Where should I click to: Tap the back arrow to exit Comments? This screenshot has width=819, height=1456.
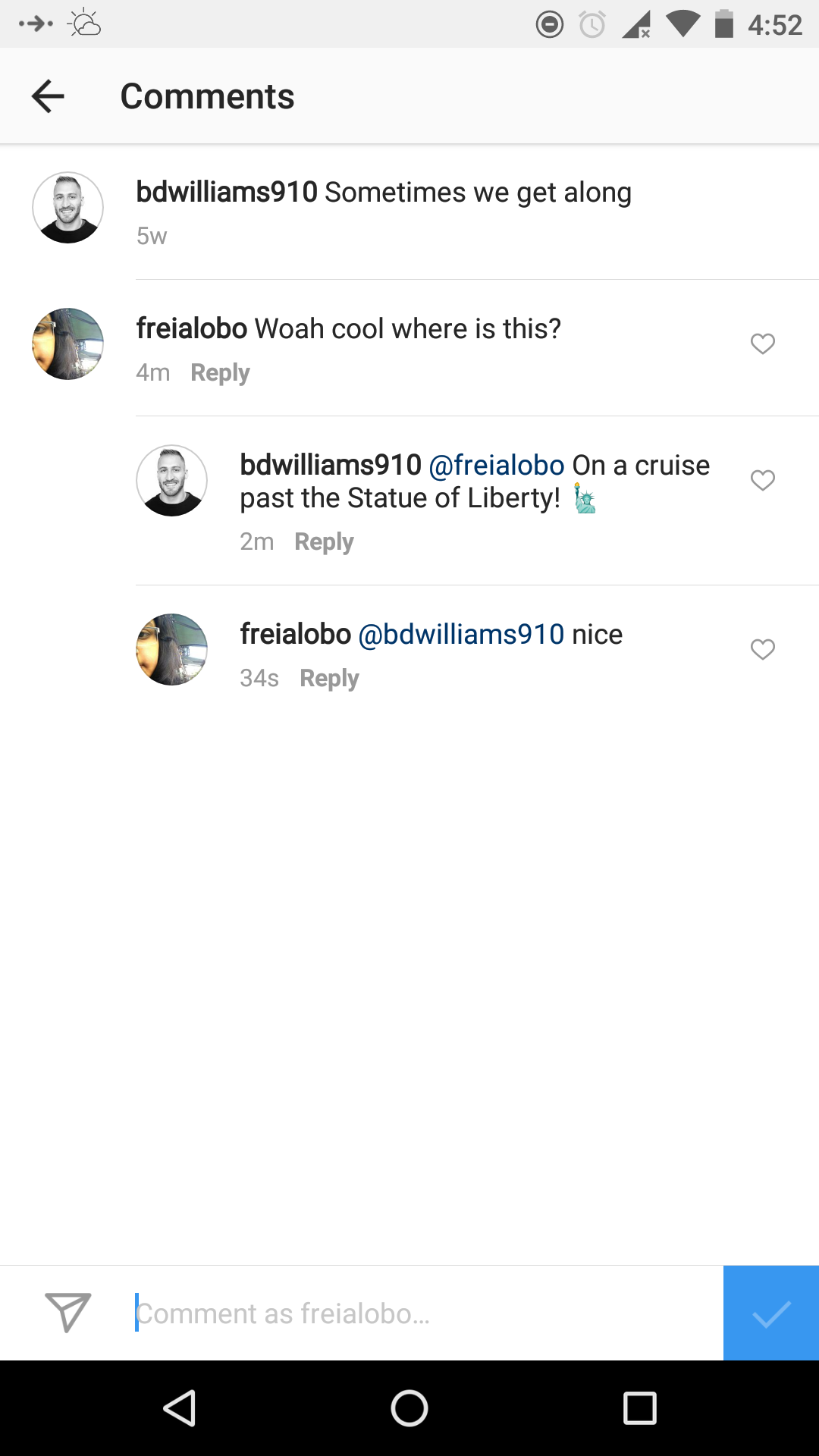(x=48, y=96)
